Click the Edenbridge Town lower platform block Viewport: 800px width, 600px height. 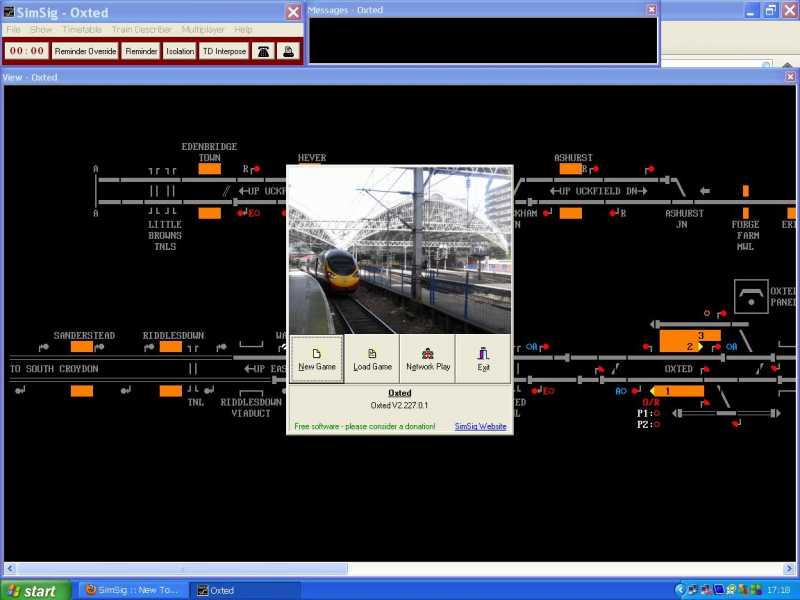pos(209,213)
